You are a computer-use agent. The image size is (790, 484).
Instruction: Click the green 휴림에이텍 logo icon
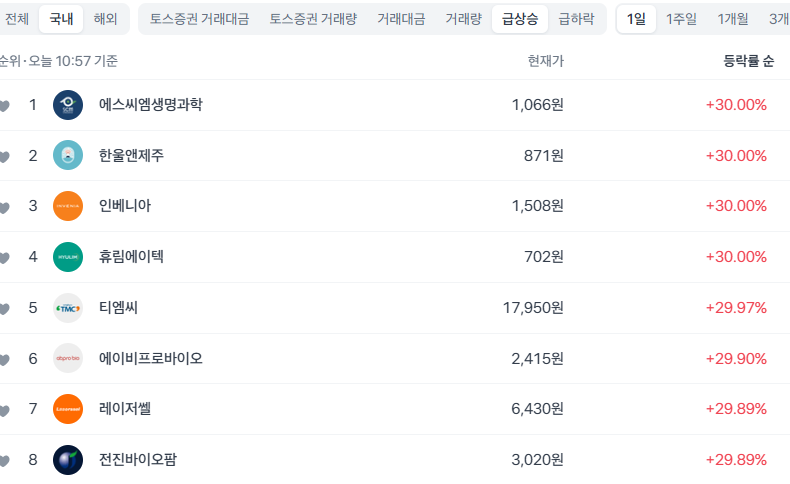click(68, 257)
